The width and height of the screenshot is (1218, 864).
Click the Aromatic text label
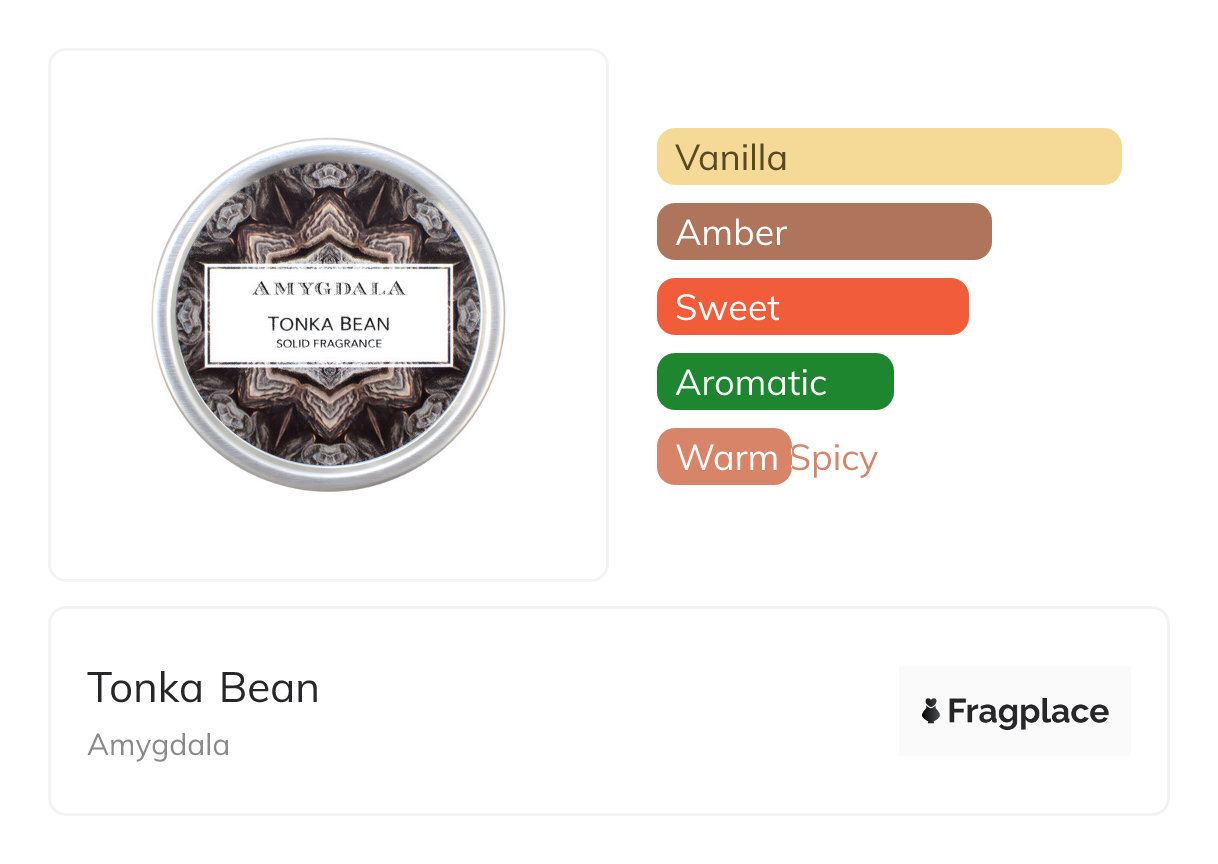[x=751, y=382]
